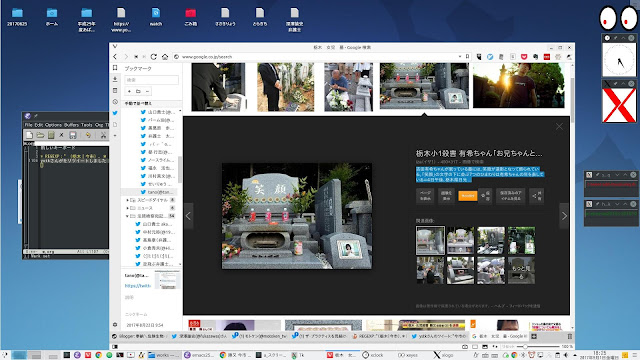Open the History clock panel in sidebar
The image size is (640, 360).
[x=115, y=102]
